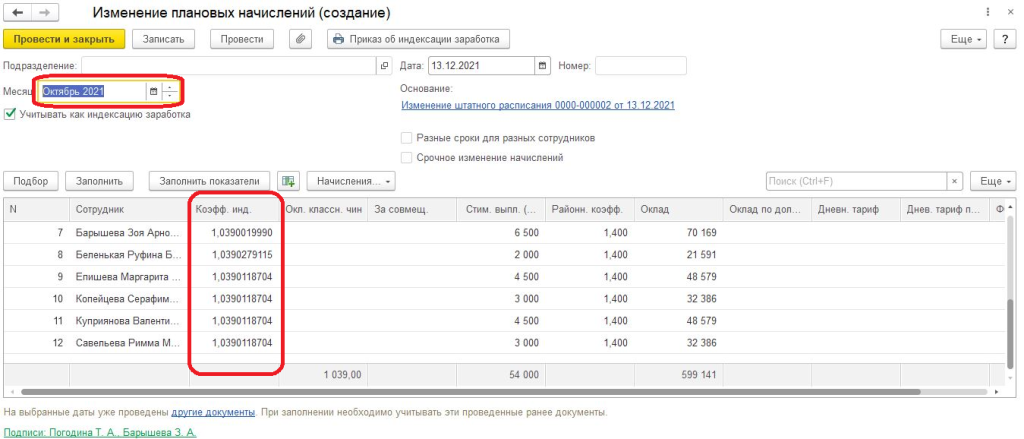Uncheck Учитывать как индексацию заработка
The width and height of the screenshot is (1024, 439).
coord(10,114)
